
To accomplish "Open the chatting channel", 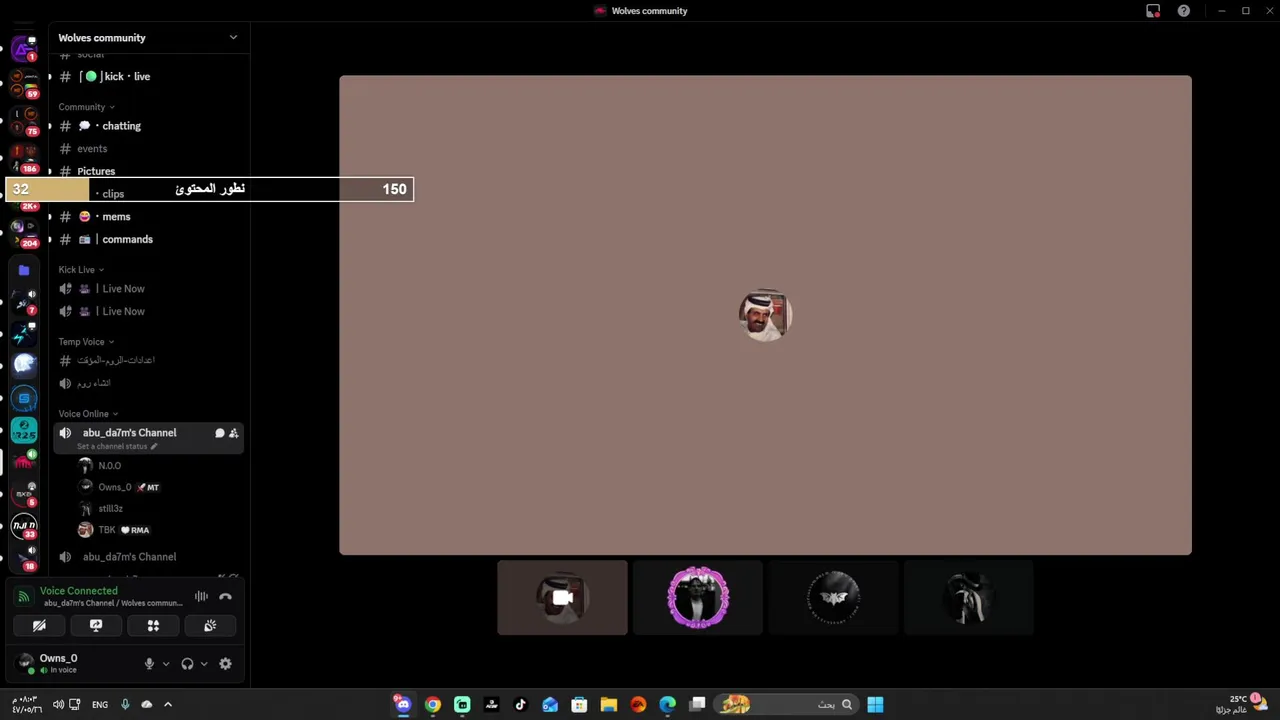I will coord(148,126).
